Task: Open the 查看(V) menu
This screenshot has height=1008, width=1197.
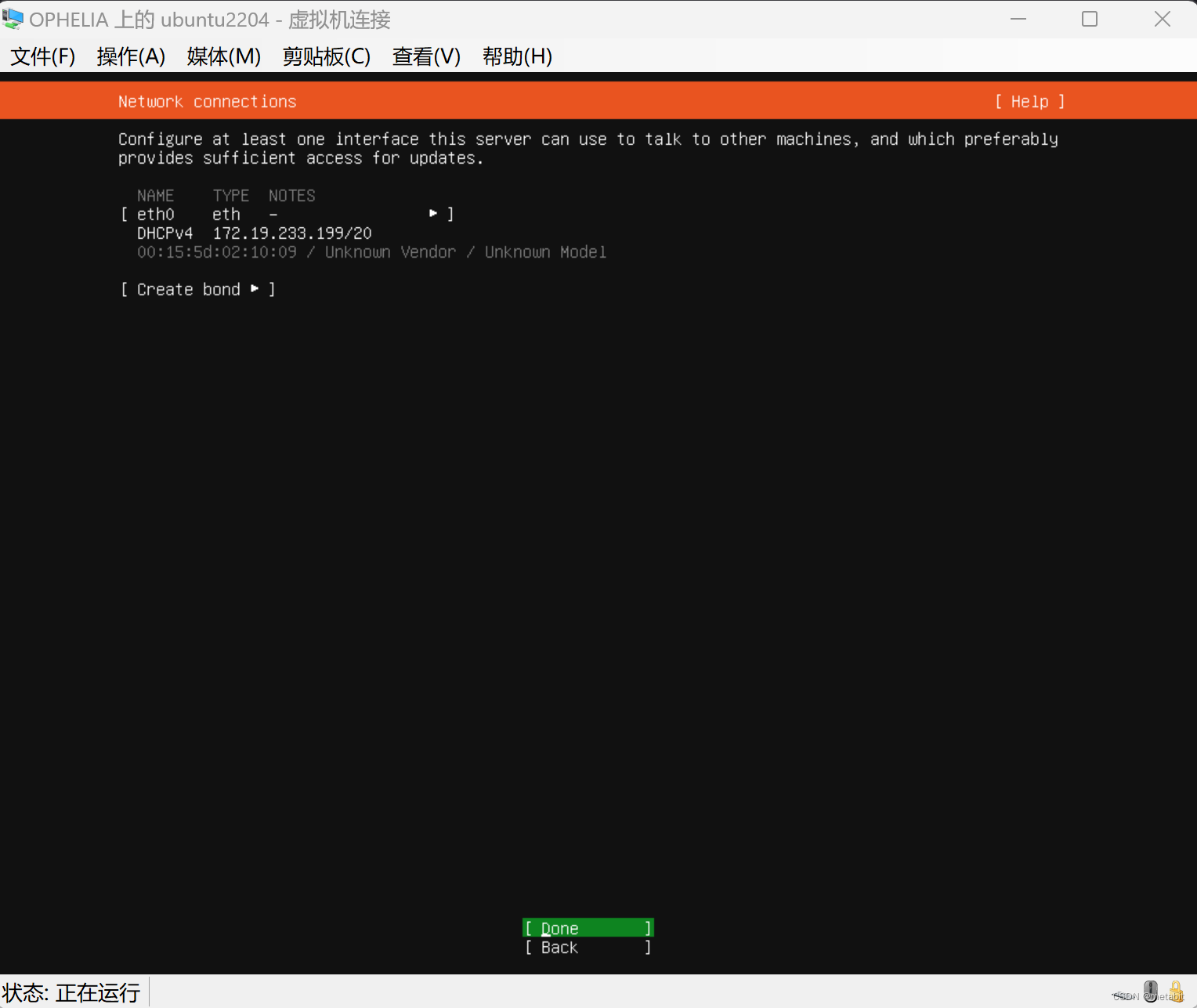Action: point(426,56)
